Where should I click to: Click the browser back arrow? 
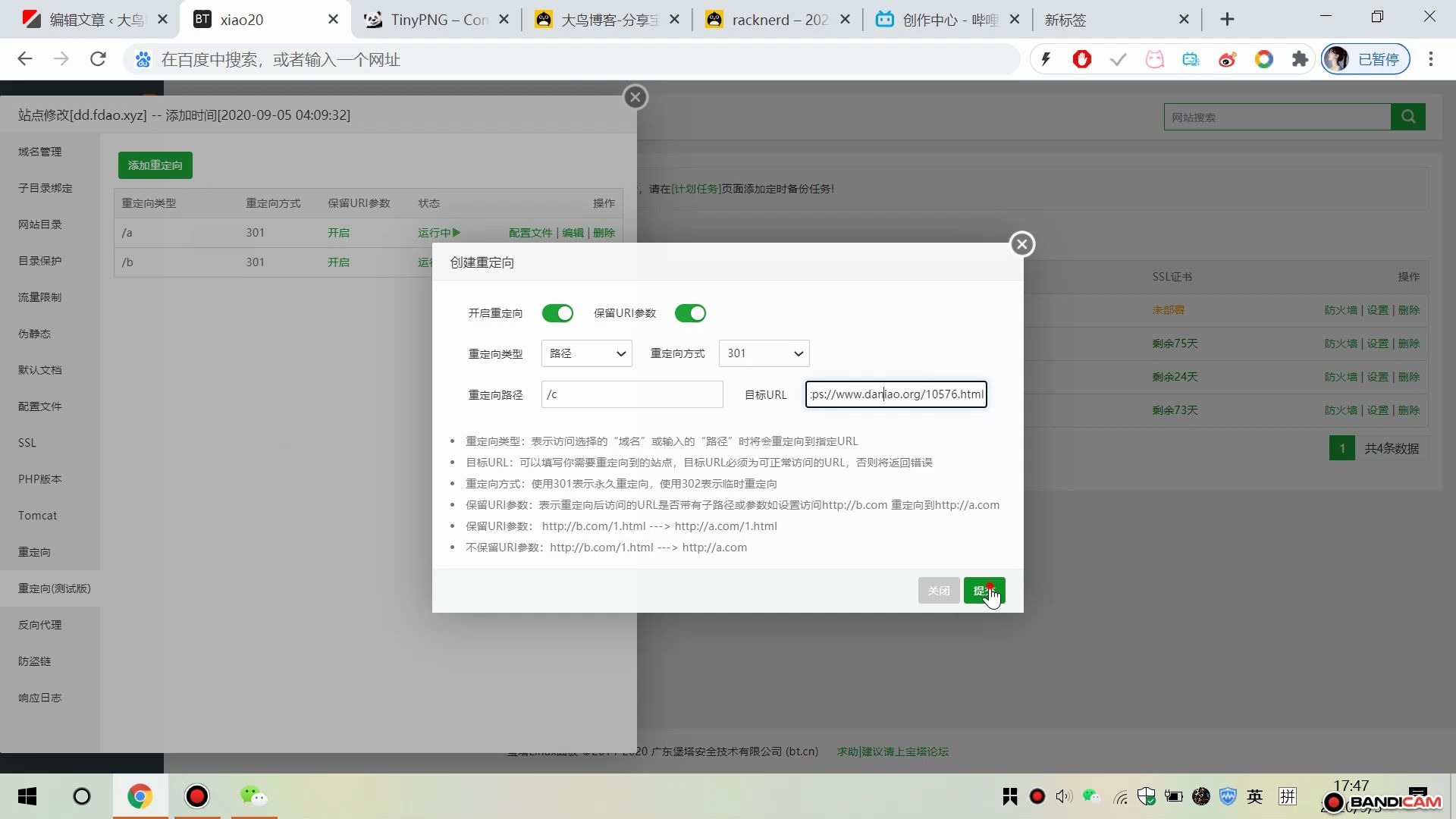pyautogui.click(x=25, y=59)
